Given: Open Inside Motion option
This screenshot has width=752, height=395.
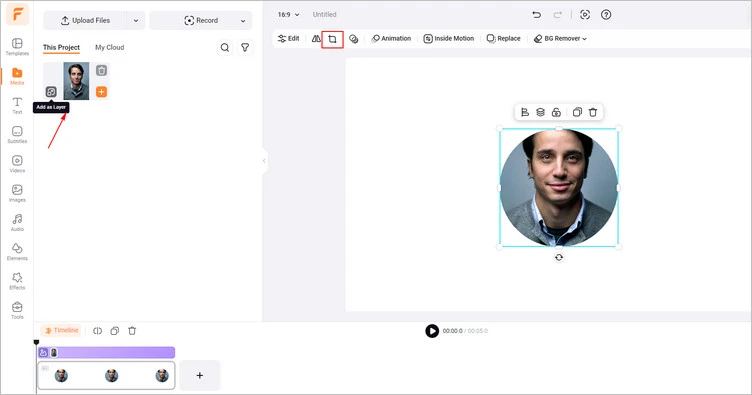Looking at the screenshot, I should [449, 38].
